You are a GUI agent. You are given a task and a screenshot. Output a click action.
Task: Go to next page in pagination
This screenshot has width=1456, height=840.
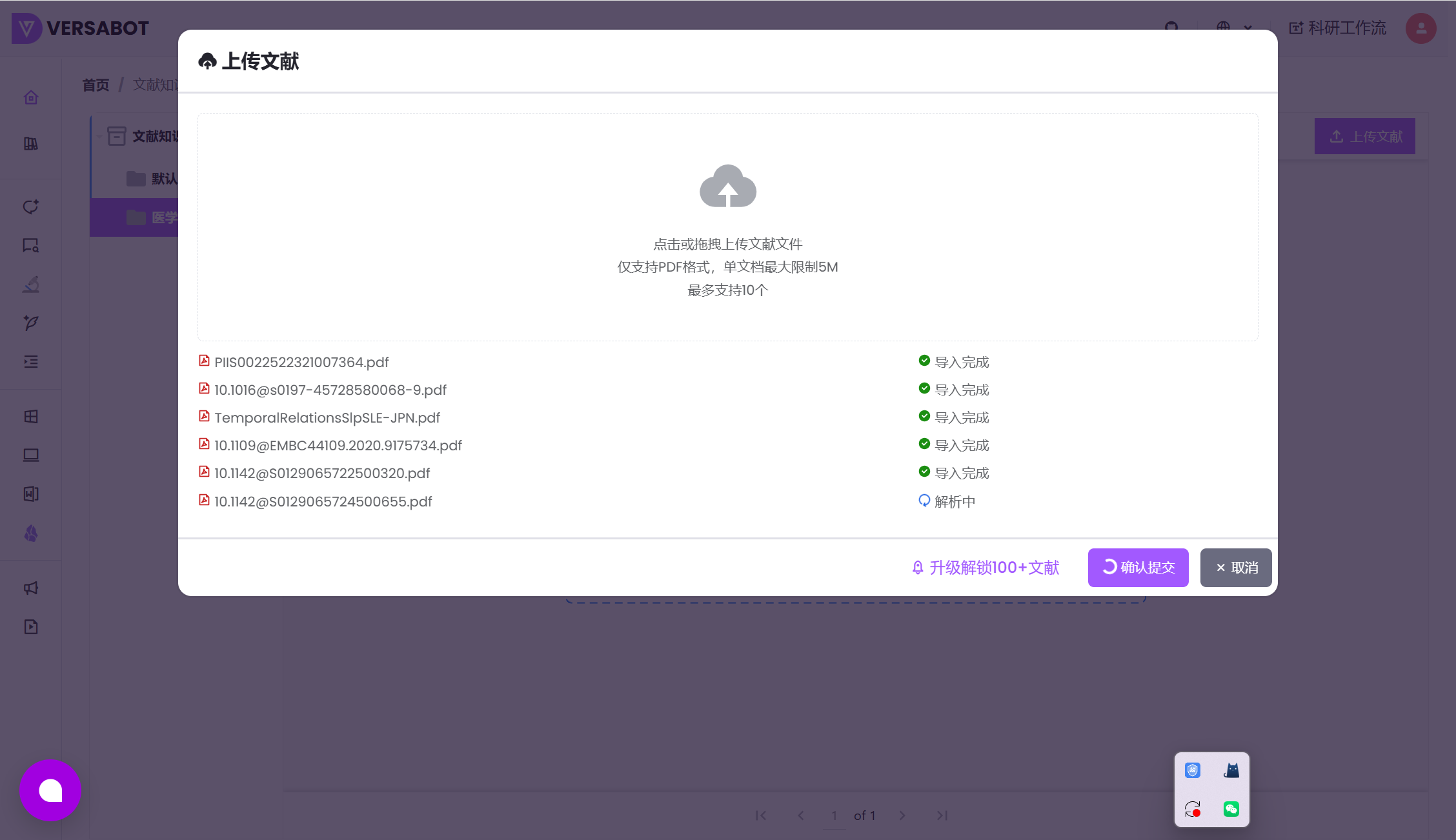pyautogui.click(x=902, y=815)
